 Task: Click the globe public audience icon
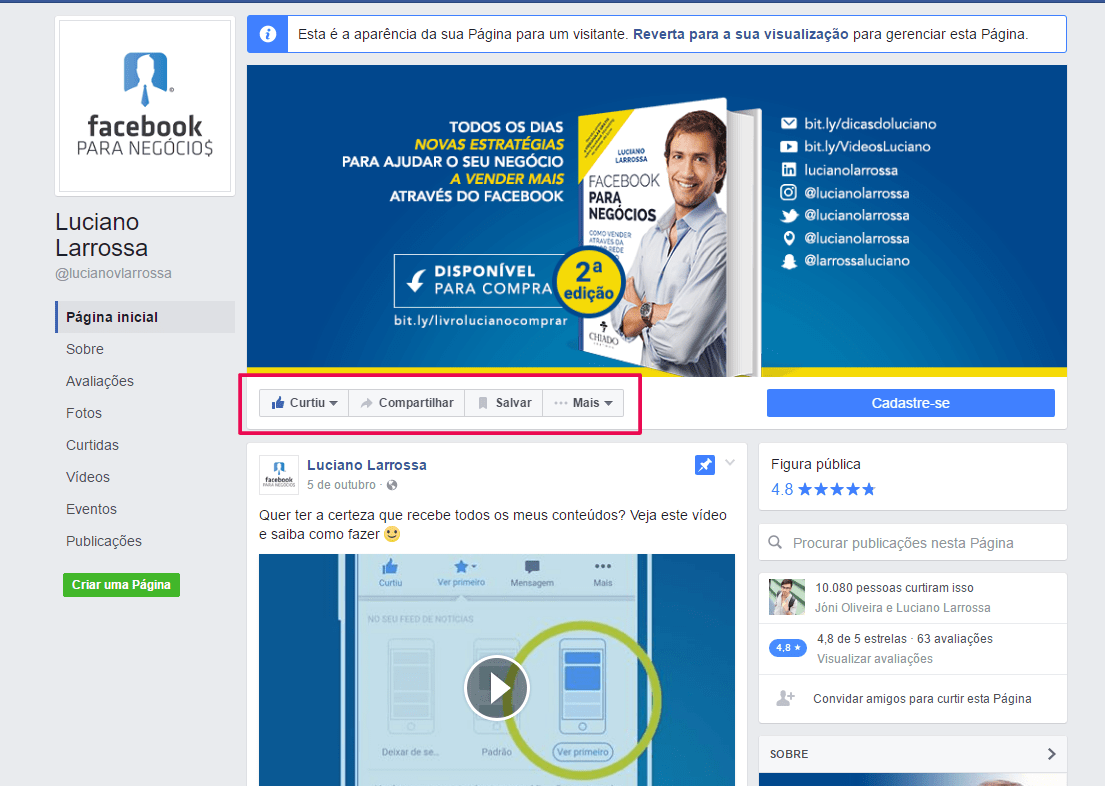392,485
